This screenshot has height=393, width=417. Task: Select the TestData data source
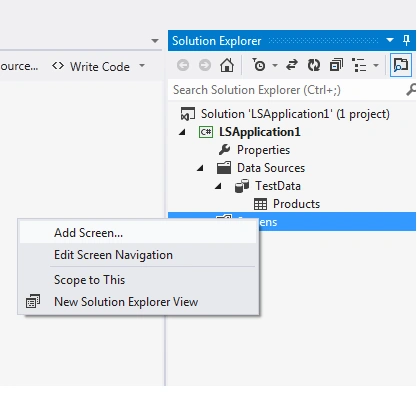(x=278, y=186)
